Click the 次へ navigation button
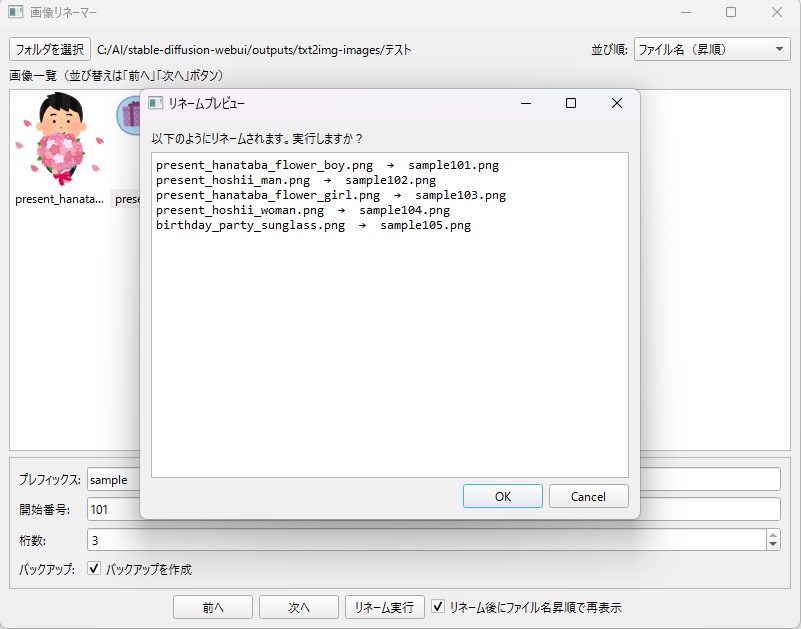The width and height of the screenshot is (801, 629). tap(297, 607)
